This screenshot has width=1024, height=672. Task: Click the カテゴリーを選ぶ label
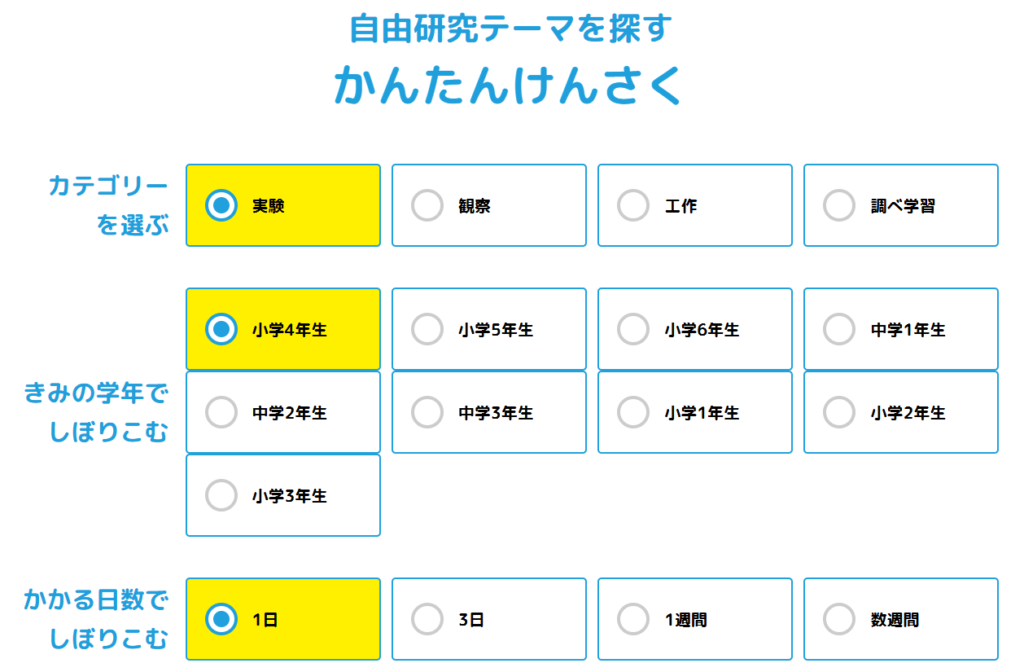point(108,205)
